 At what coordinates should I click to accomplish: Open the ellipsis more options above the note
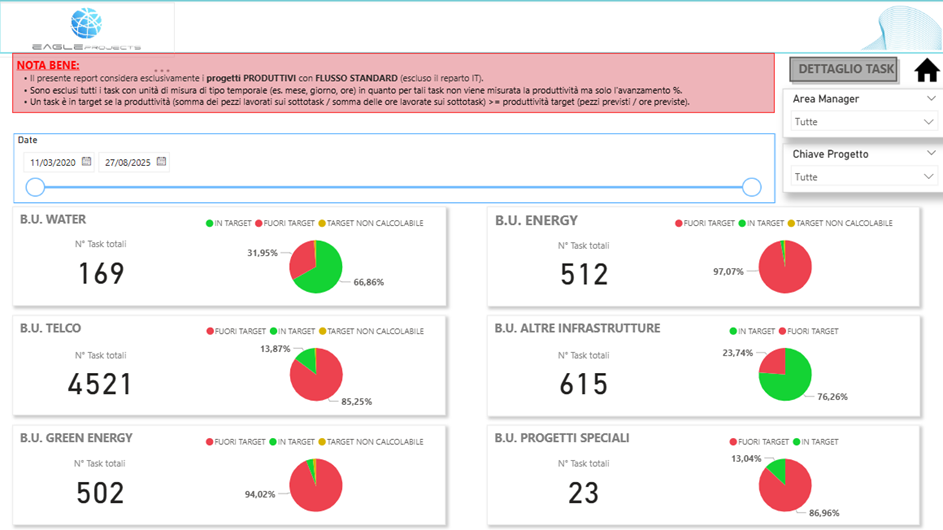coord(161,71)
